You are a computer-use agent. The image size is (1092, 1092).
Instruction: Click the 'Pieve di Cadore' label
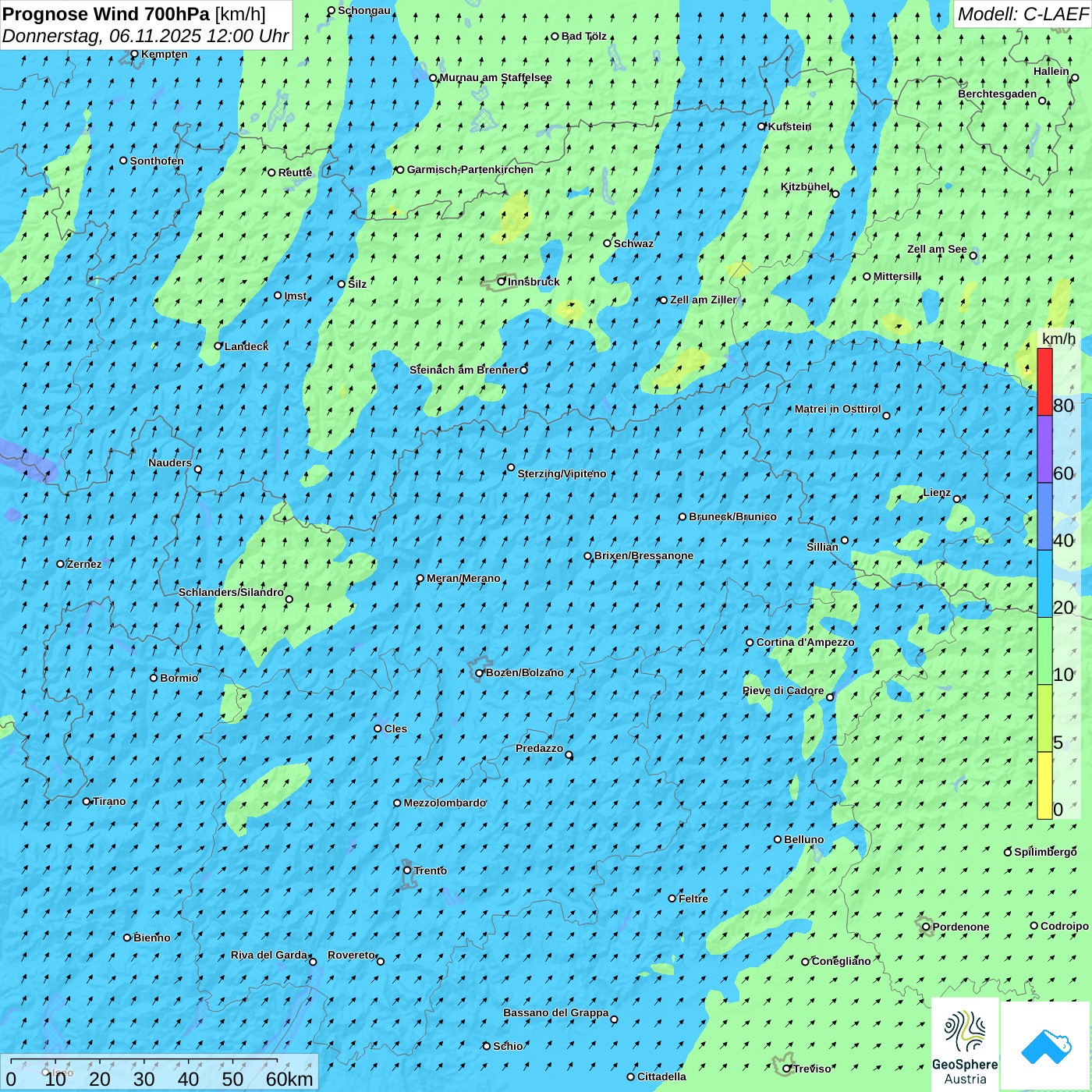tap(783, 690)
